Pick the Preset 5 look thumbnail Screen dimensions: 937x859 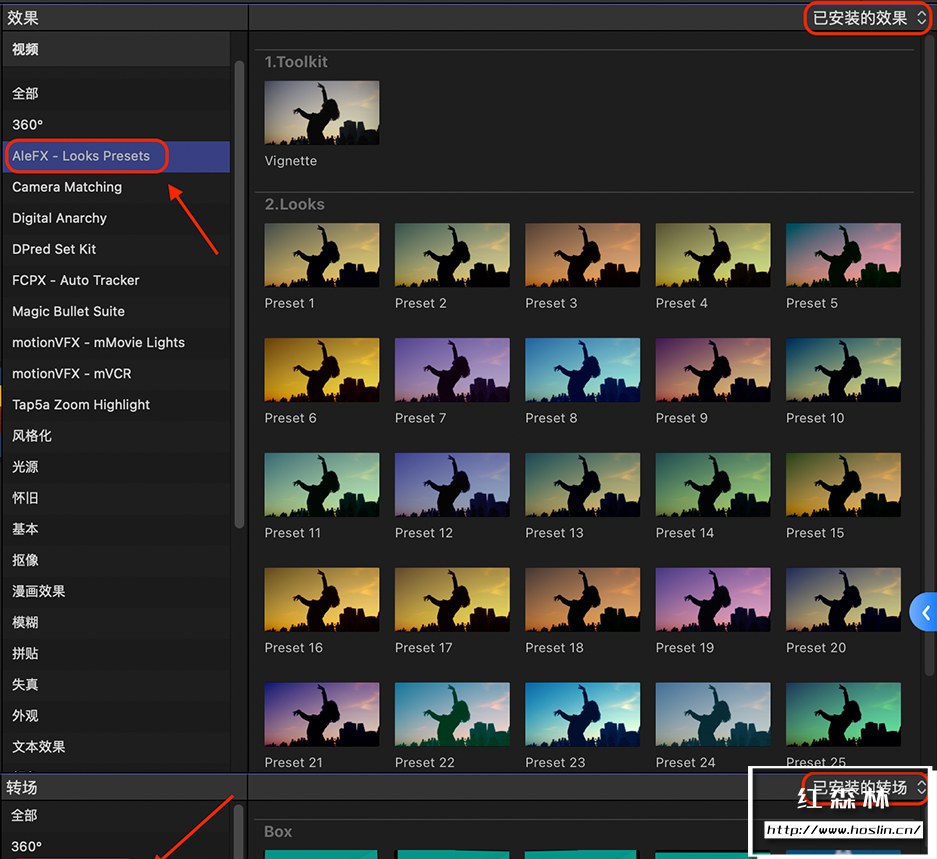pyautogui.click(x=843, y=255)
